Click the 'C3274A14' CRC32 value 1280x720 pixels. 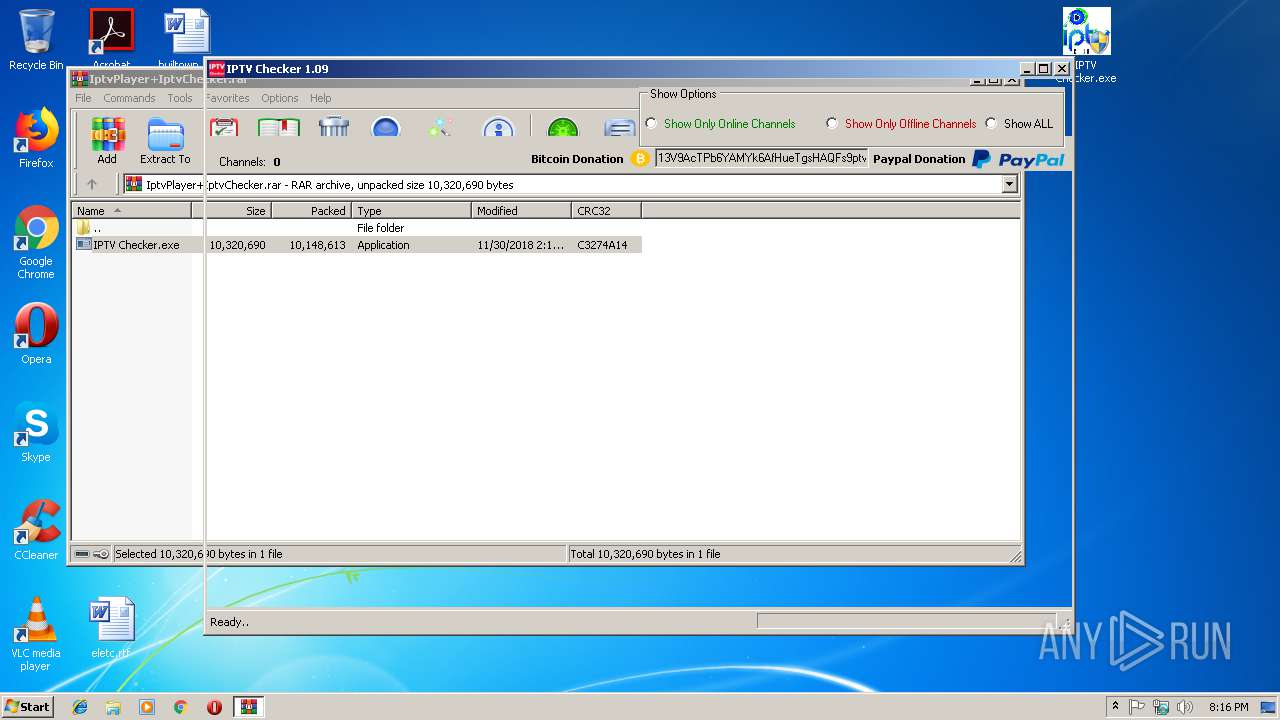[x=602, y=245]
